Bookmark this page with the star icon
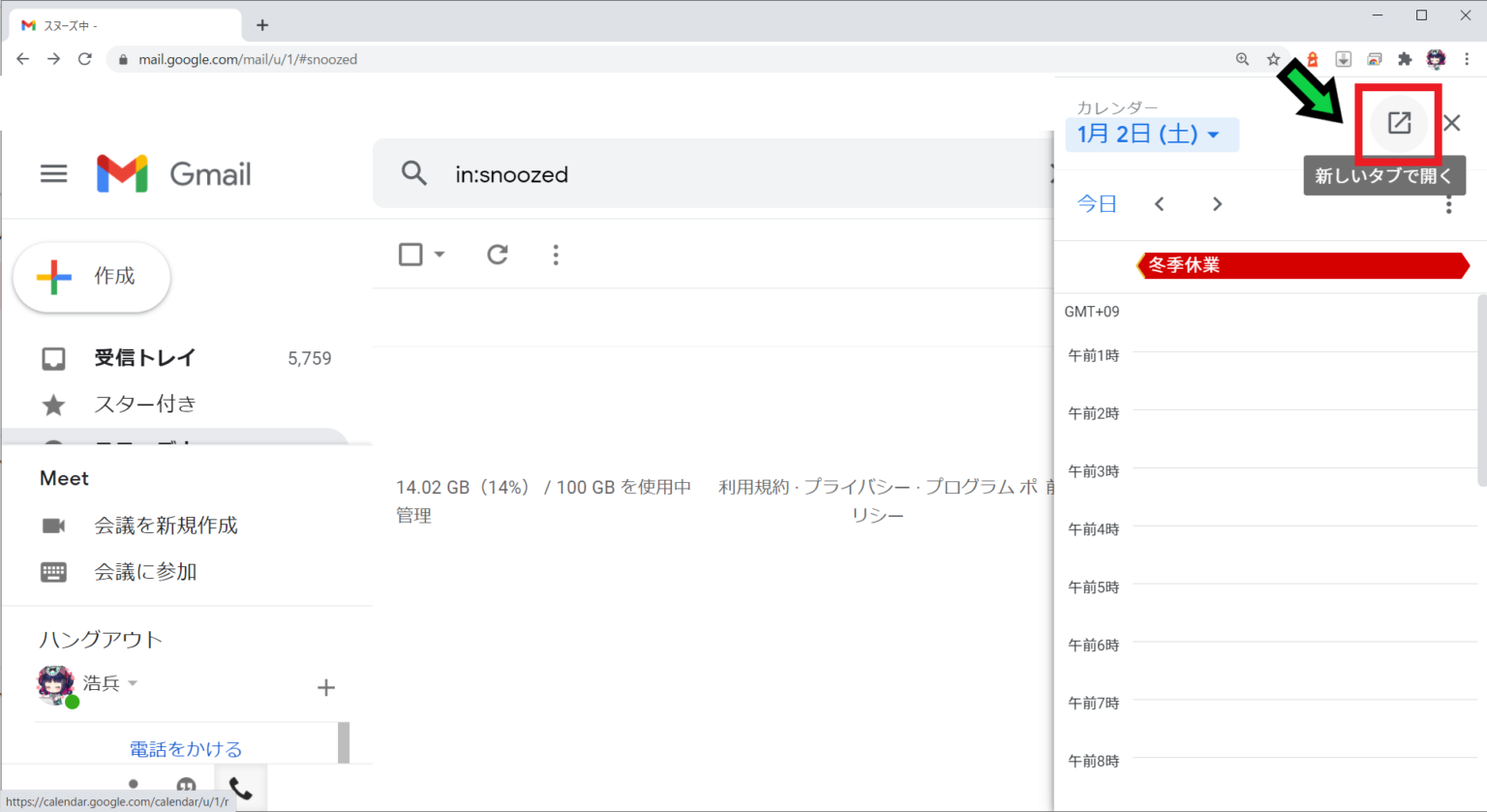Screen dimensions: 1487x812 (1273, 59)
